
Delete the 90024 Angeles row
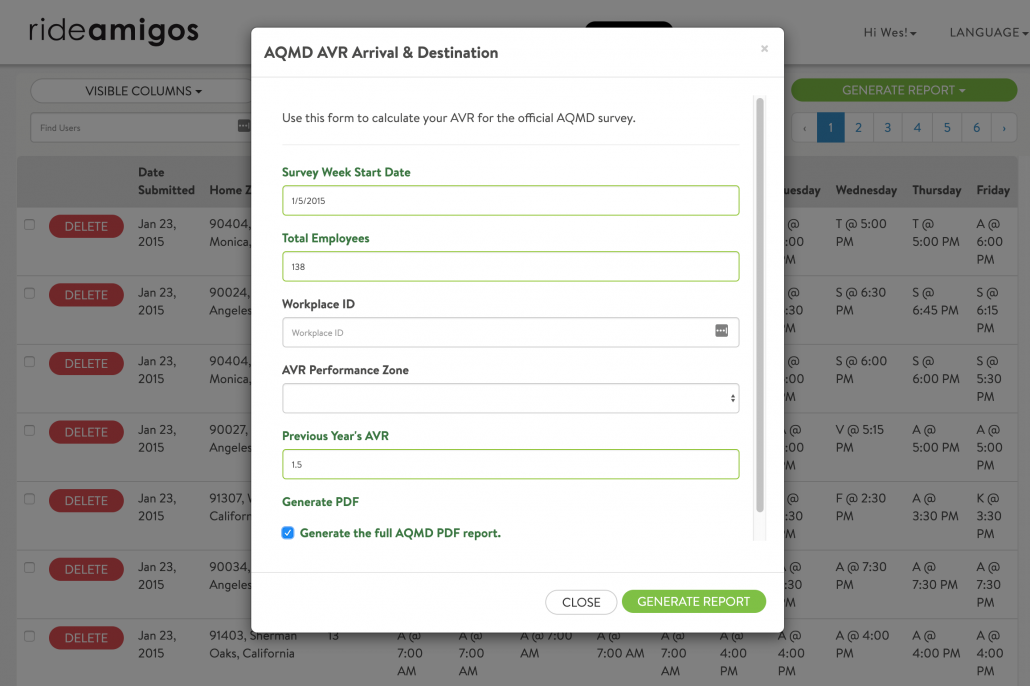click(x=86, y=295)
